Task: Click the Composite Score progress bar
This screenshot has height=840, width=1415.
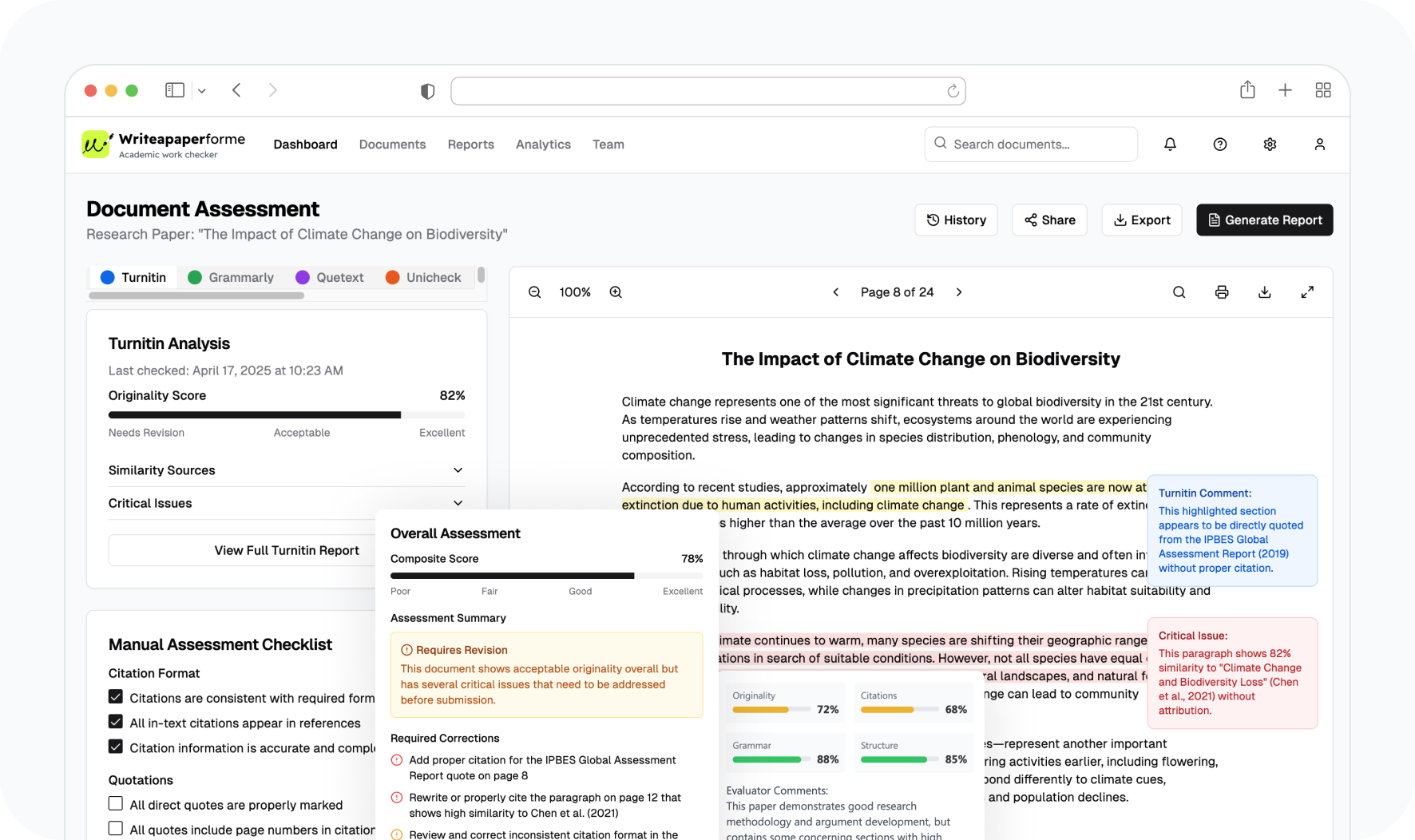Action: tap(546, 575)
